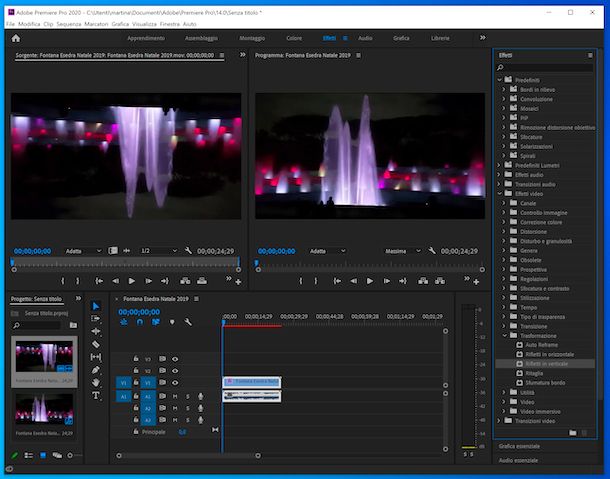Select the Razor tool
This screenshot has width=610, height=479.
pyautogui.click(x=96, y=344)
